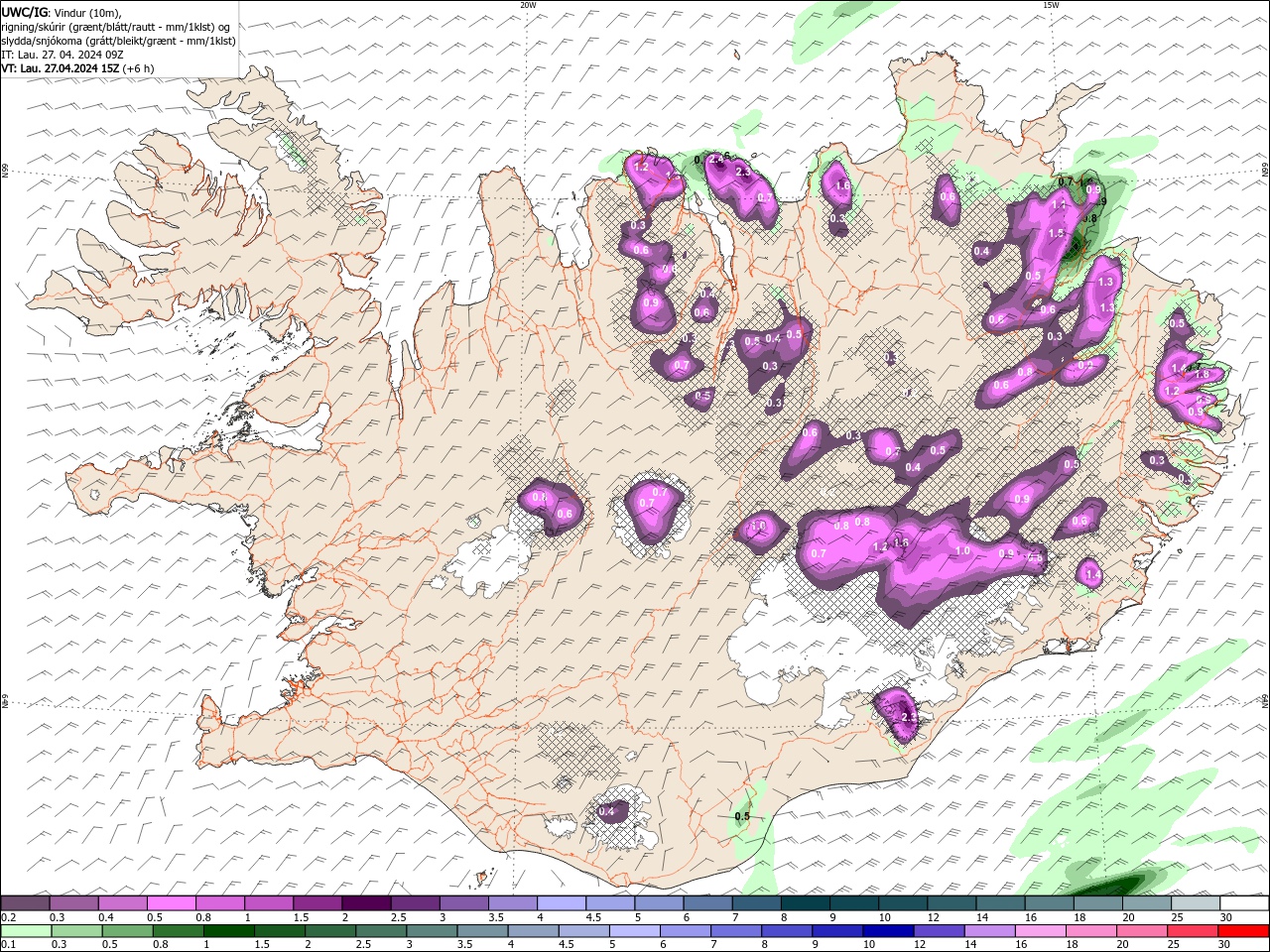Click the violet 12 rain legend swatch

(x=938, y=931)
